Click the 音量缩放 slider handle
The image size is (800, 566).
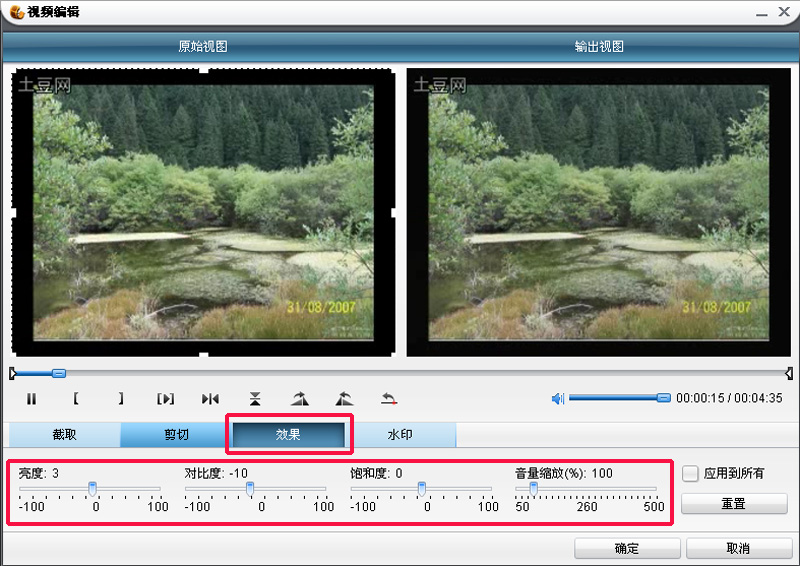(x=534, y=489)
